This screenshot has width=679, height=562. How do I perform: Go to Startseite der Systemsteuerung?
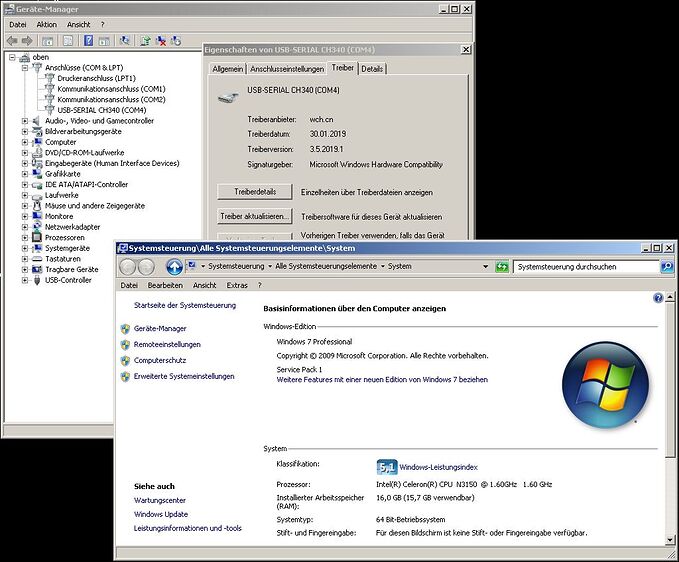(185, 305)
